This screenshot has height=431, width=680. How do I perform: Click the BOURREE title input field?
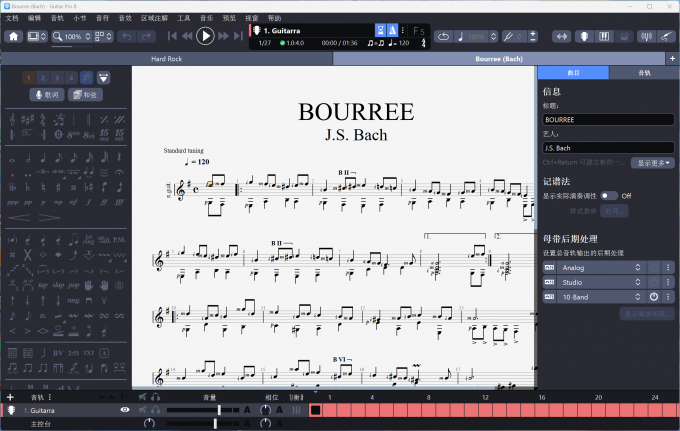pyautogui.click(x=608, y=119)
